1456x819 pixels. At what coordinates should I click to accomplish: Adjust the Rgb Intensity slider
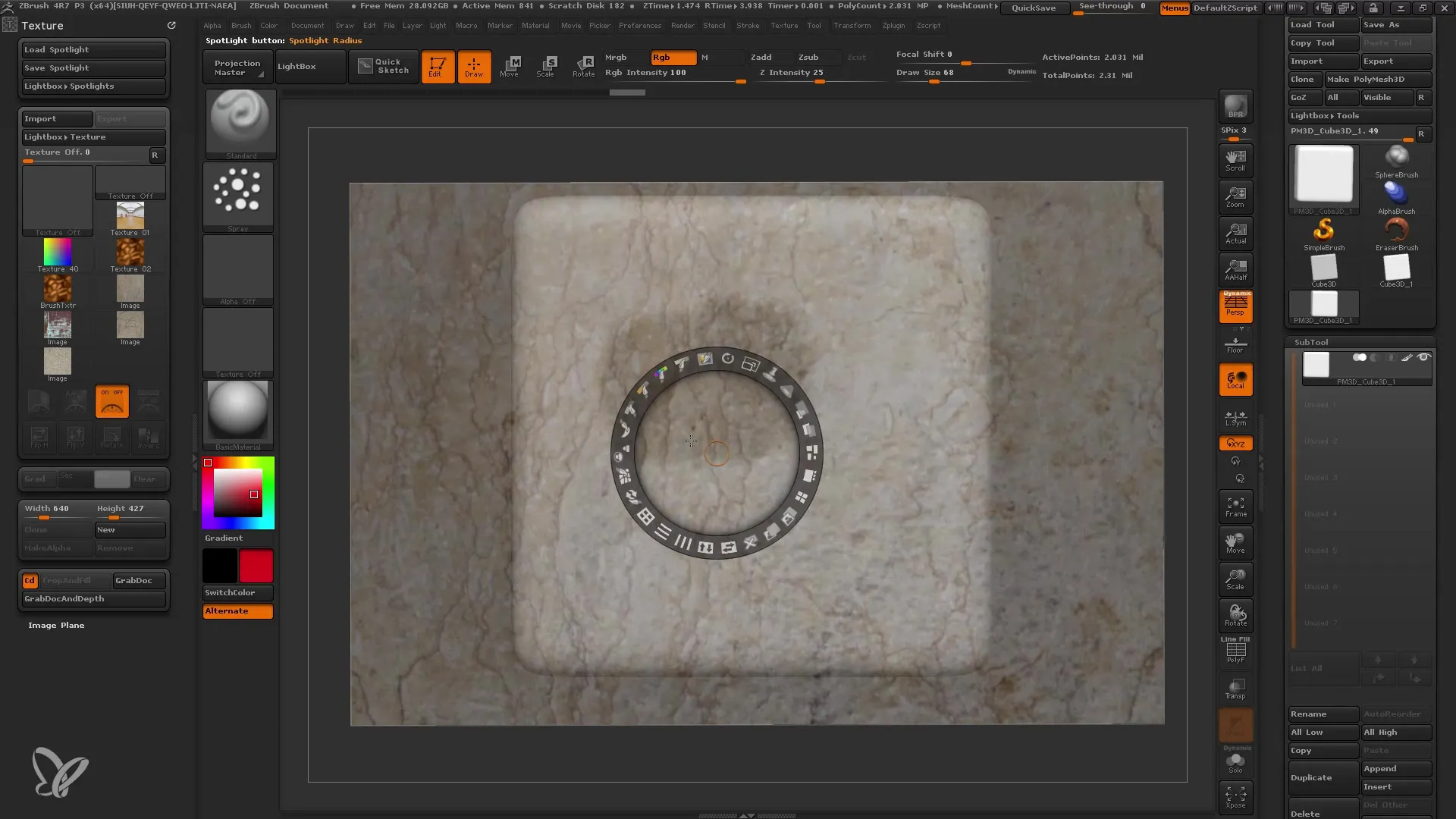[674, 74]
